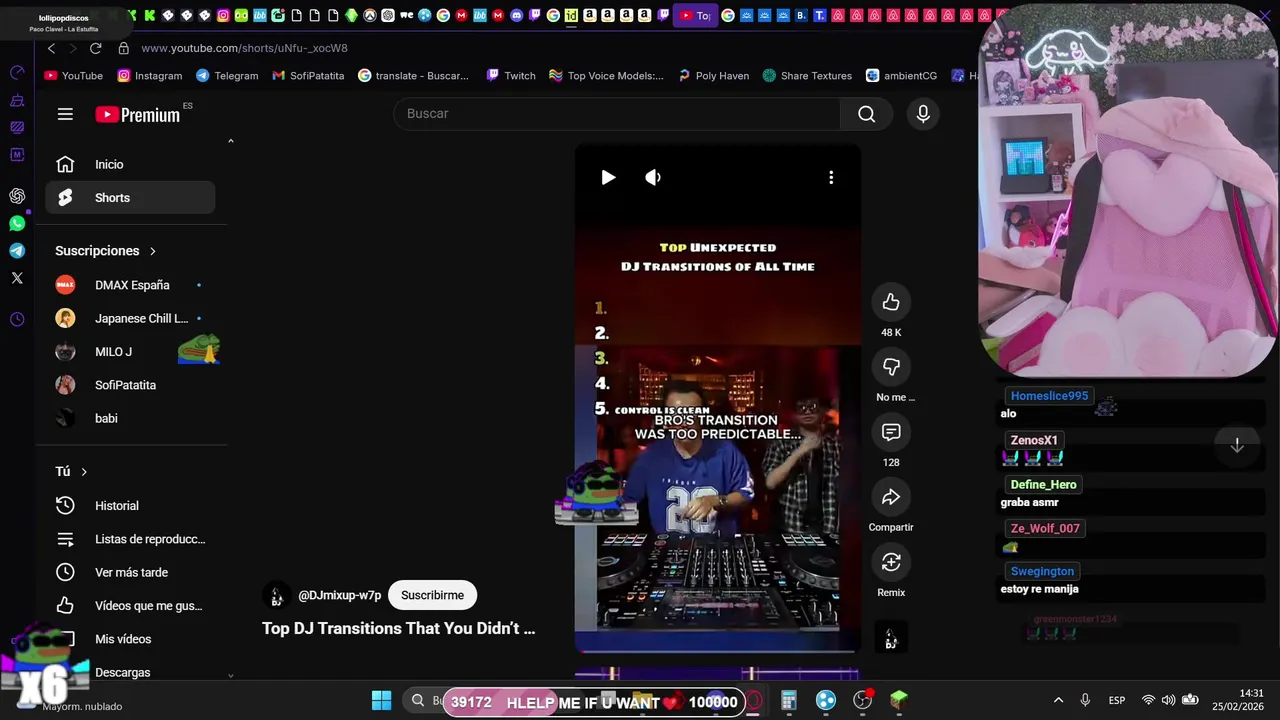Click the YouTube Premium logo
Screen dimensions: 1280x720
138,114
